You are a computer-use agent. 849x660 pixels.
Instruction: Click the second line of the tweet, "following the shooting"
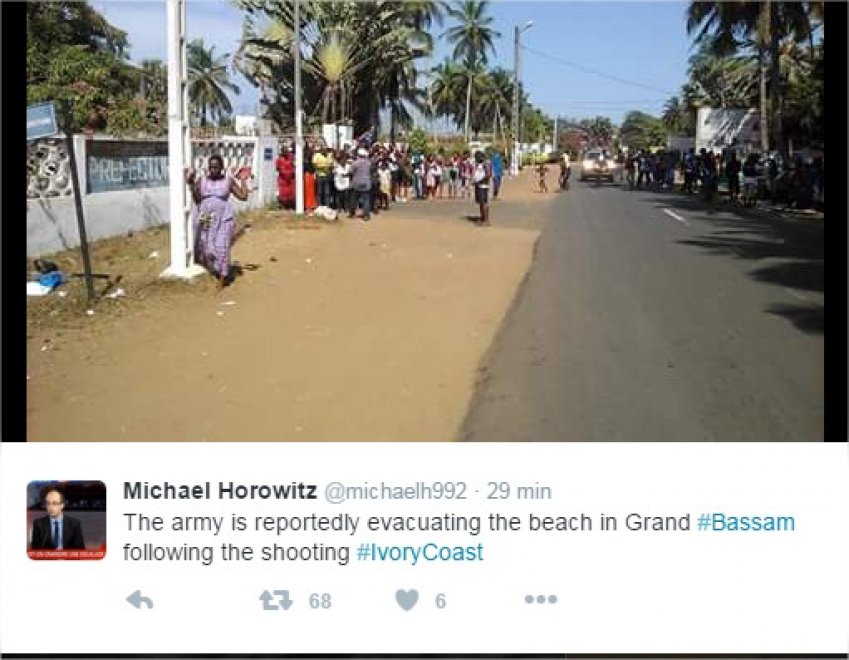click(236, 553)
